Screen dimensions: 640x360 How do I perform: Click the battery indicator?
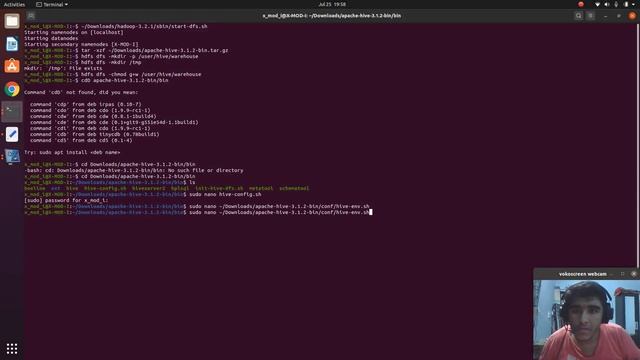[626, 4]
